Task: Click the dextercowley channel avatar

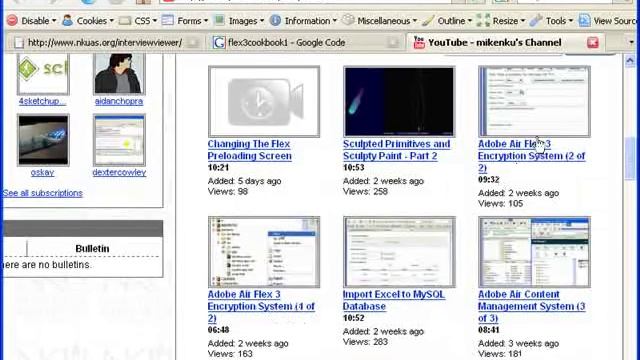Action: pyautogui.click(x=119, y=140)
